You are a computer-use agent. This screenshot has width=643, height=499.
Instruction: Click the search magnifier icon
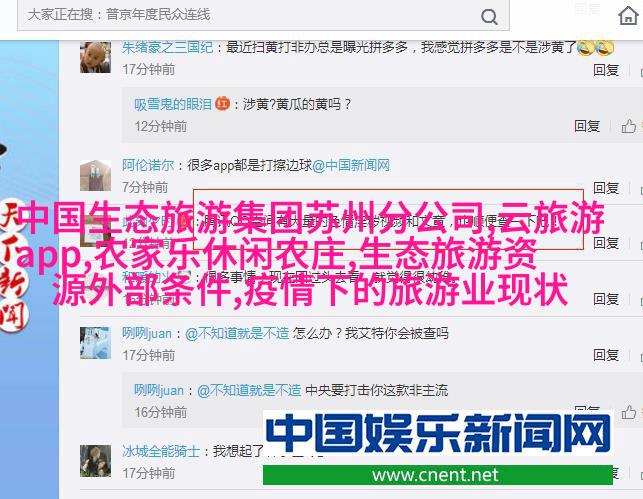coord(489,17)
